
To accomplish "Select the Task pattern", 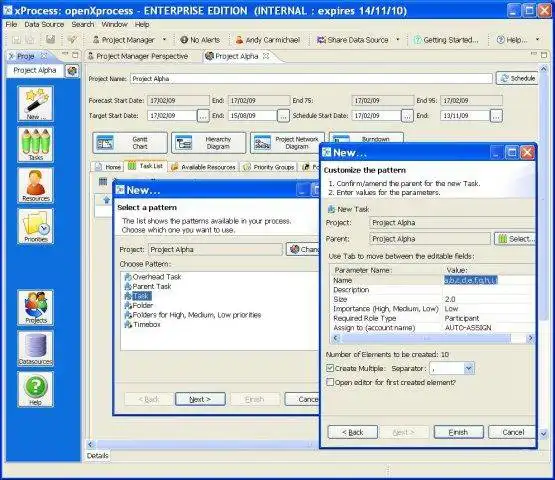I will (x=138, y=296).
